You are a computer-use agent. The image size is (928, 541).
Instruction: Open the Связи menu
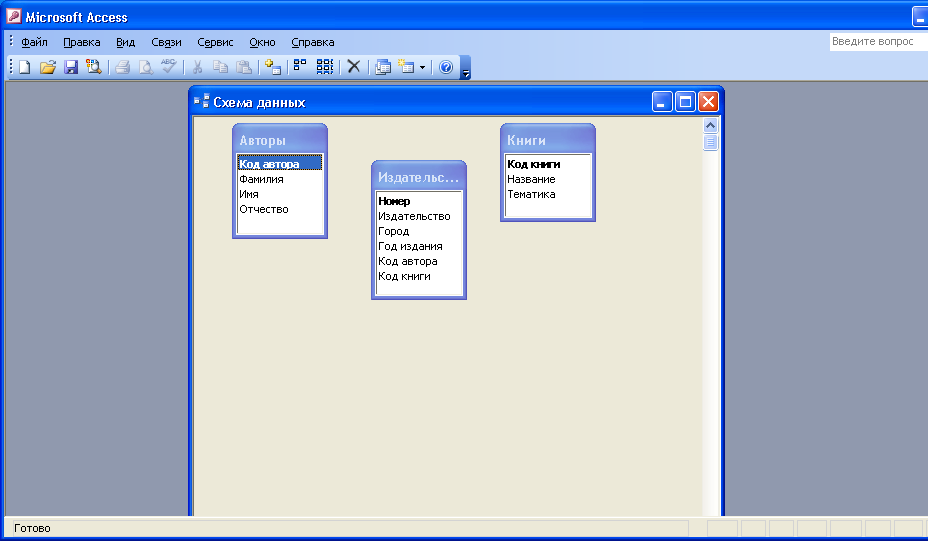[166, 42]
